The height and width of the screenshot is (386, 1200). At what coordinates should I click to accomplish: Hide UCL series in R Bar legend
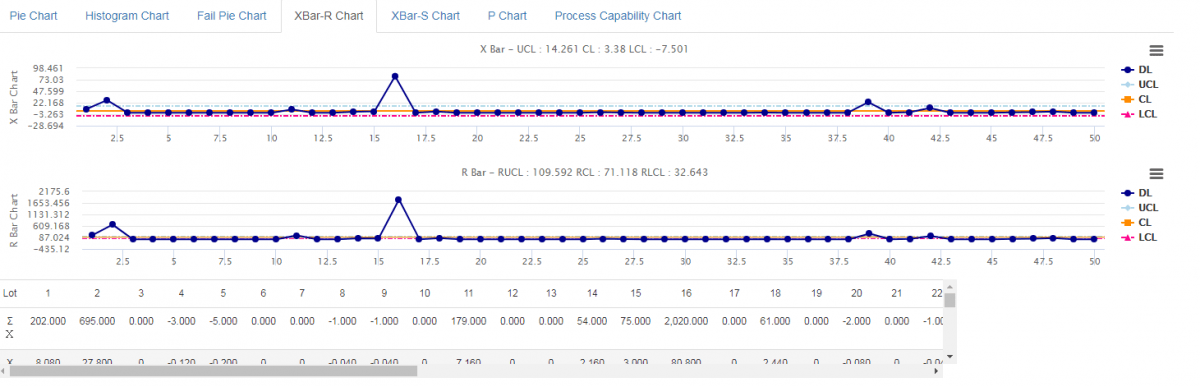point(1140,207)
